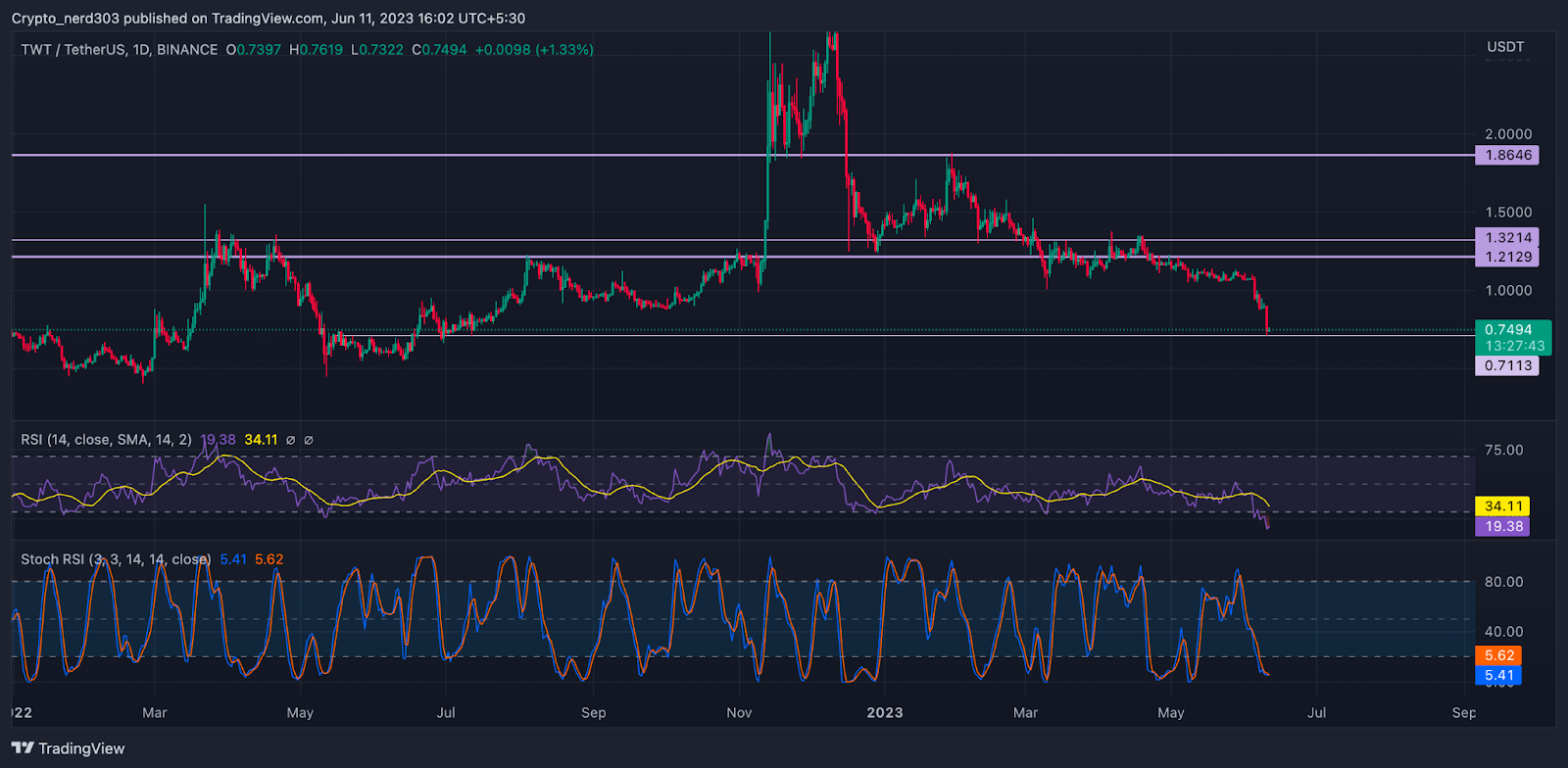
Task: Click the May 2022 time axis label
Action: 300,712
